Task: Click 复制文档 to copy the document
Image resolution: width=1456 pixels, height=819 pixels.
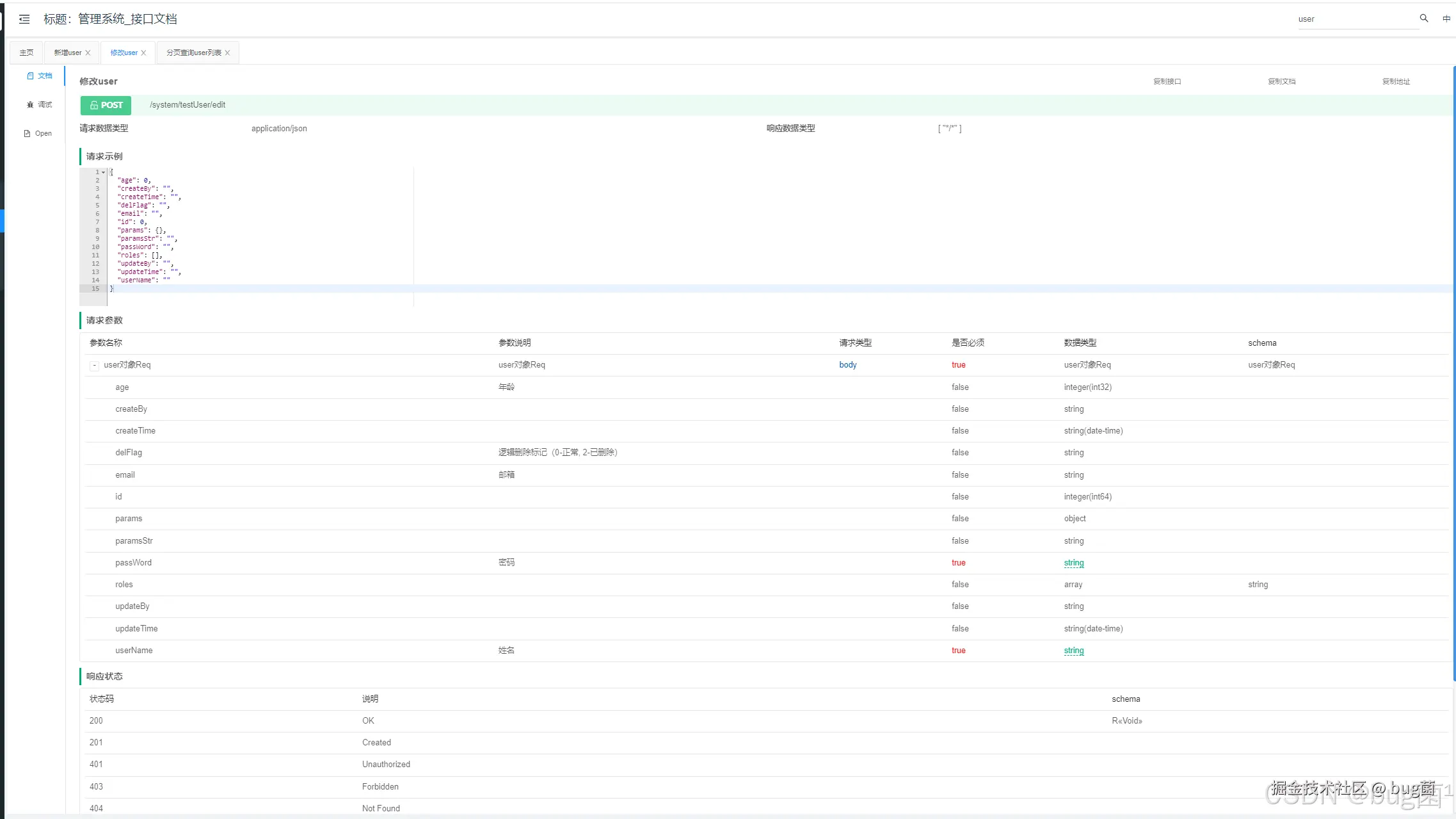Action: pyautogui.click(x=1281, y=81)
